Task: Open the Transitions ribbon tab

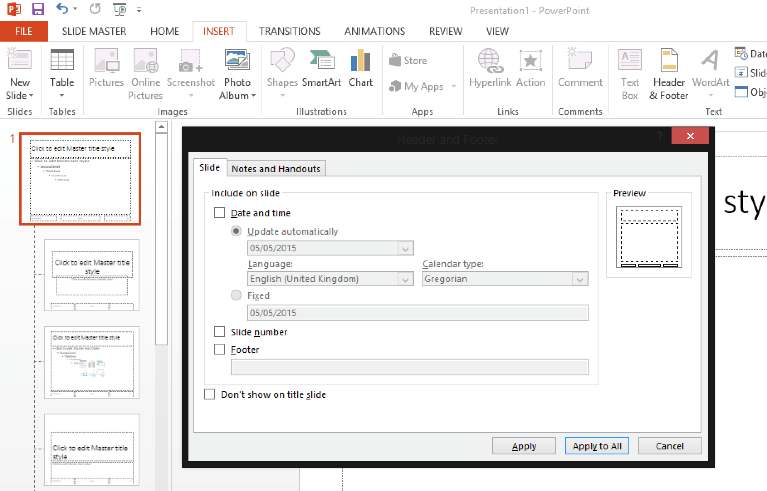Action: coord(289,31)
